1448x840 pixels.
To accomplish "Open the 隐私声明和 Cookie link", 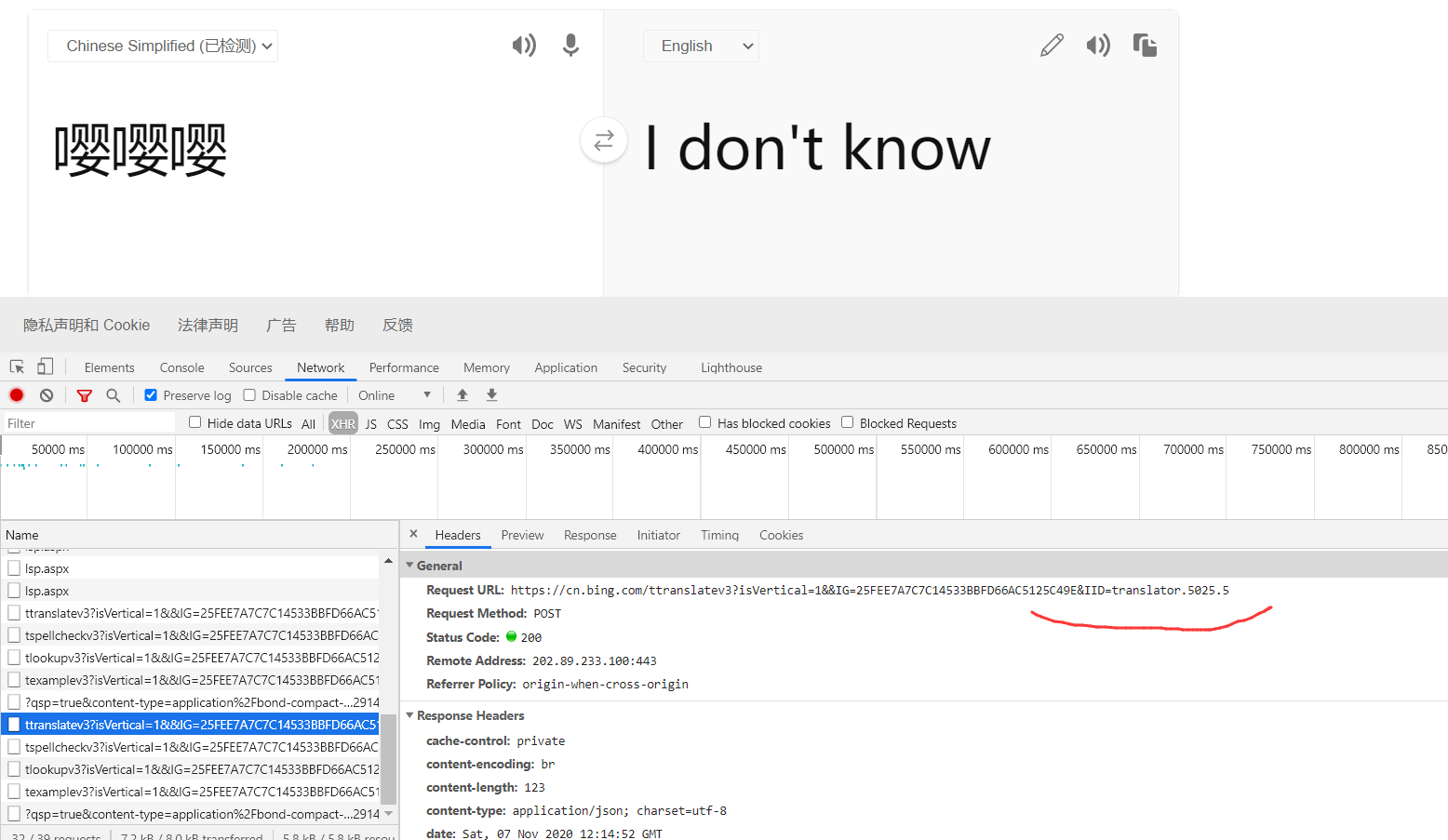I will [87, 325].
